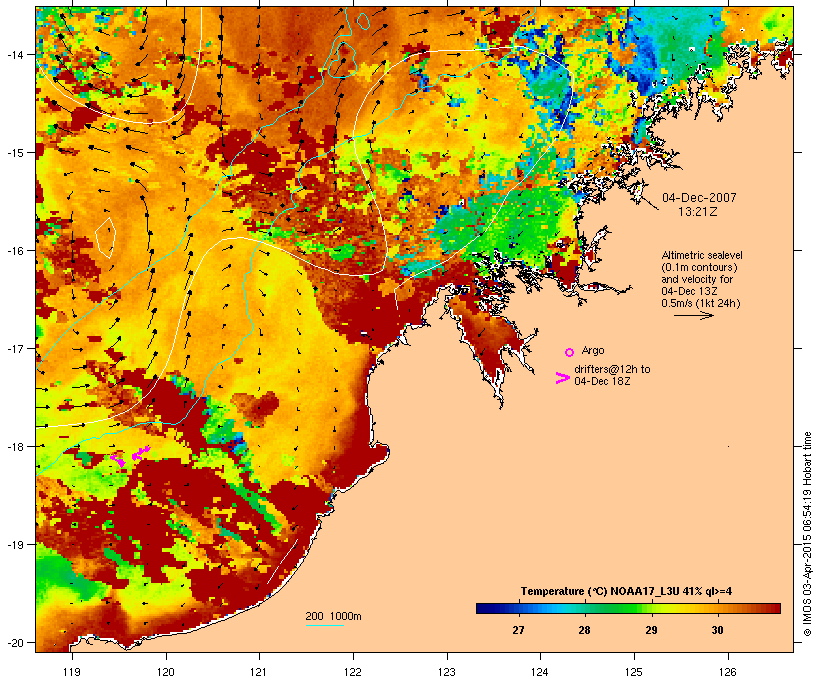The image size is (820, 680).
Task: Click the -14 latitude axis label
Action: (x=14, y=54)
